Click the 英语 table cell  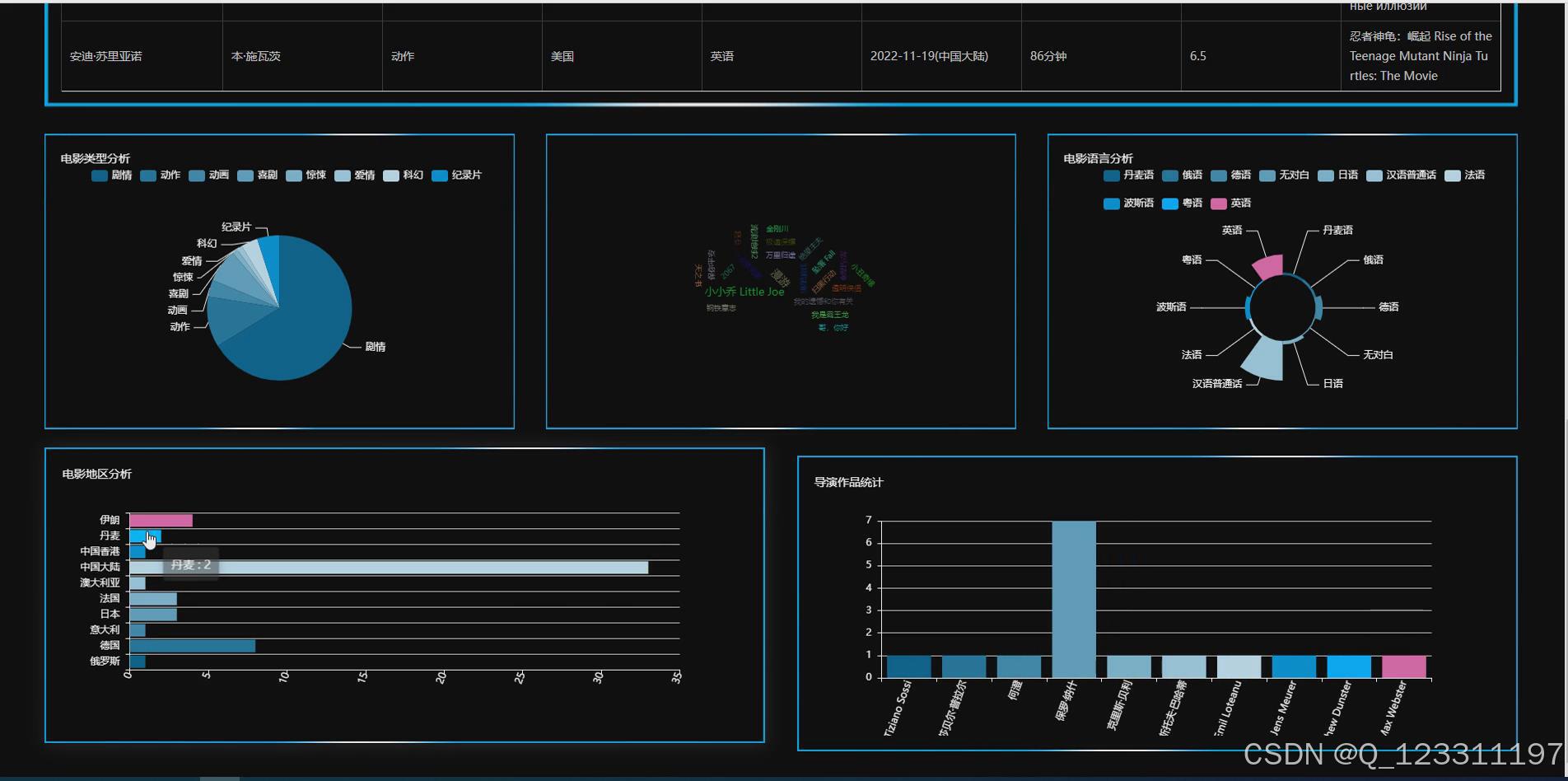pos(782,56)
